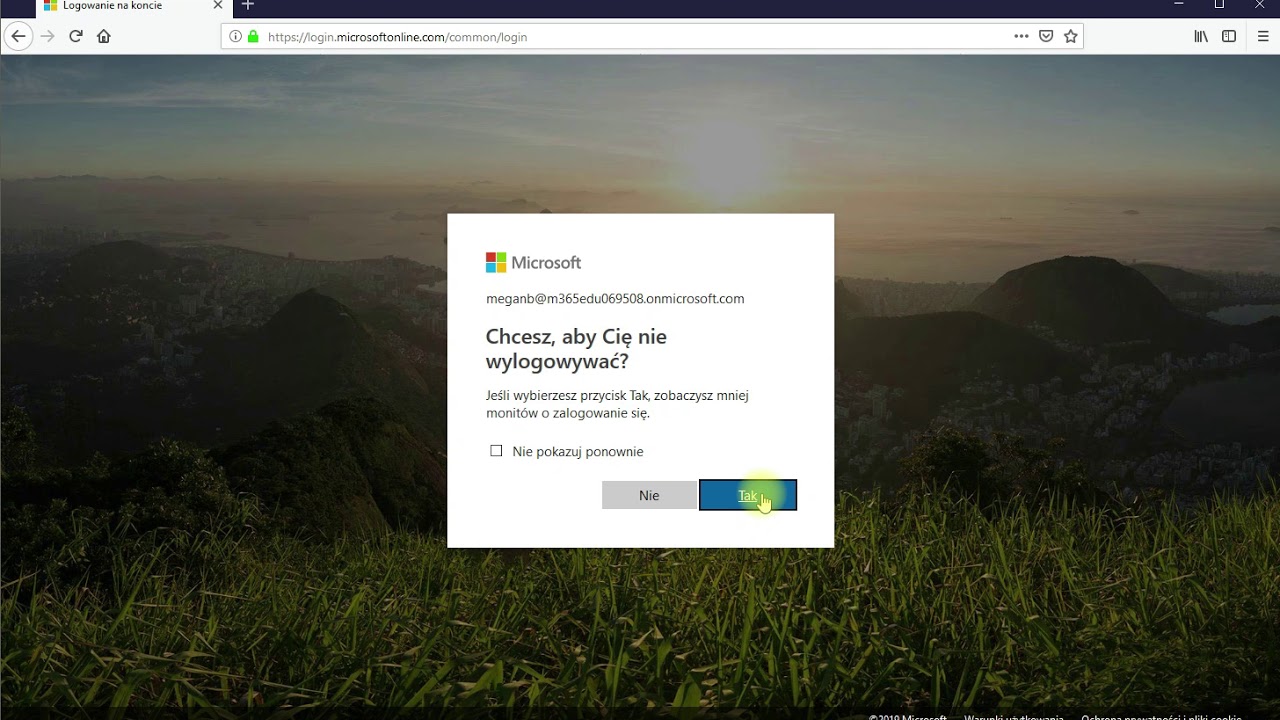The height and width of the screenshot is (720, 1280).
Task: Save the page to Pocket
Action: pyautogui.click(x=1046, y=36)
